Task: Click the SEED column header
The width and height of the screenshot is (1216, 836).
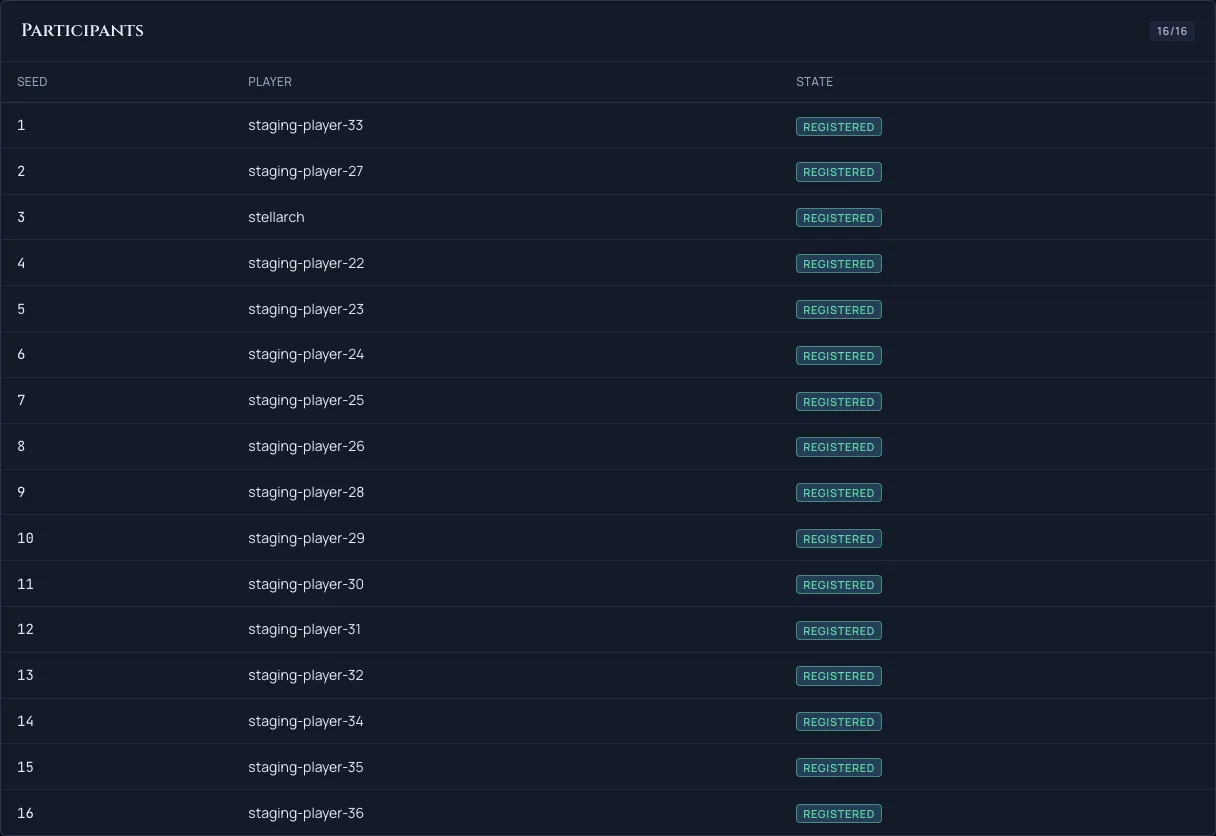Action: (32, 82)
